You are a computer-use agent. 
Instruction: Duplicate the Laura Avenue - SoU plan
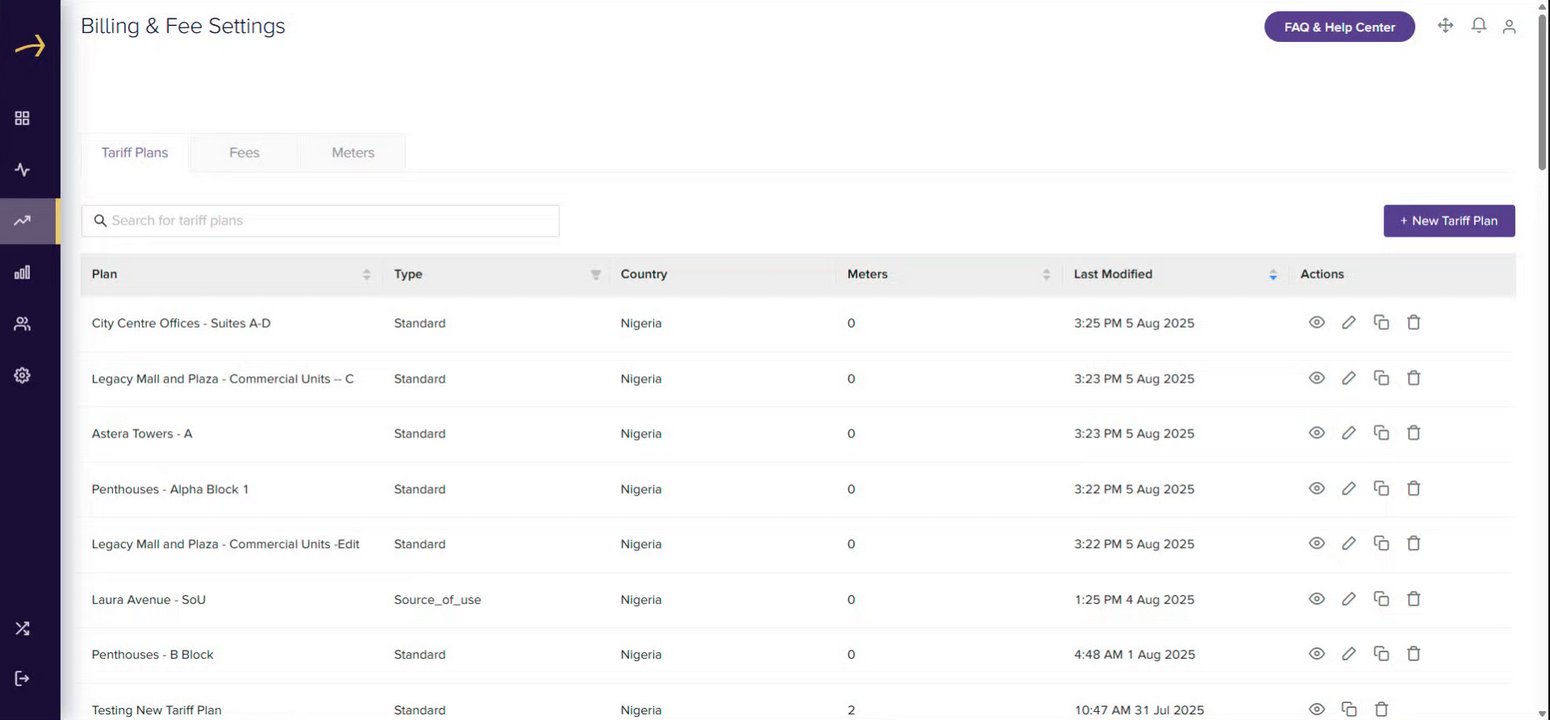1381,599
